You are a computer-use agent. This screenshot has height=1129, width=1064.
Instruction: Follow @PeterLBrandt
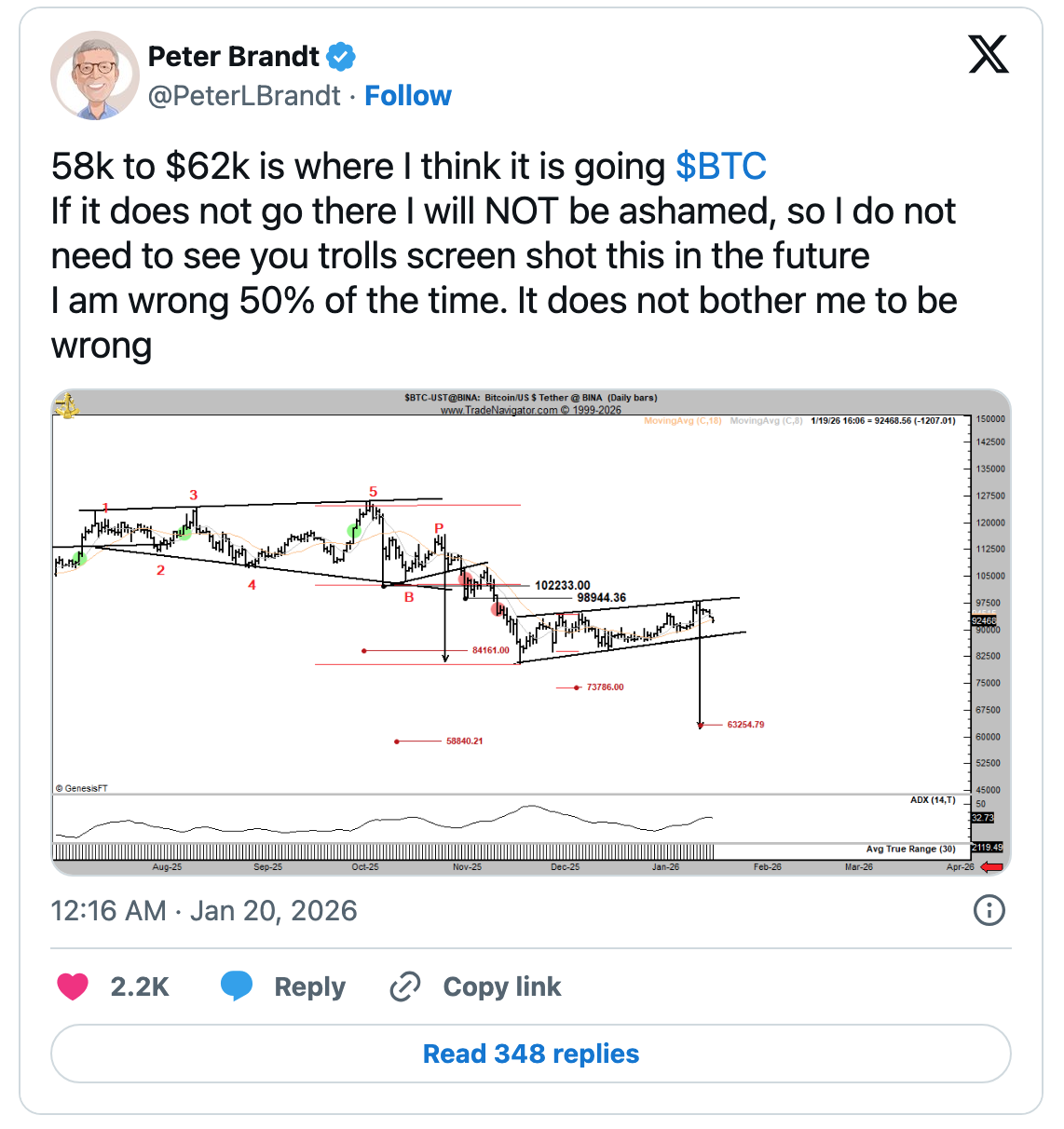coord(408,95)
